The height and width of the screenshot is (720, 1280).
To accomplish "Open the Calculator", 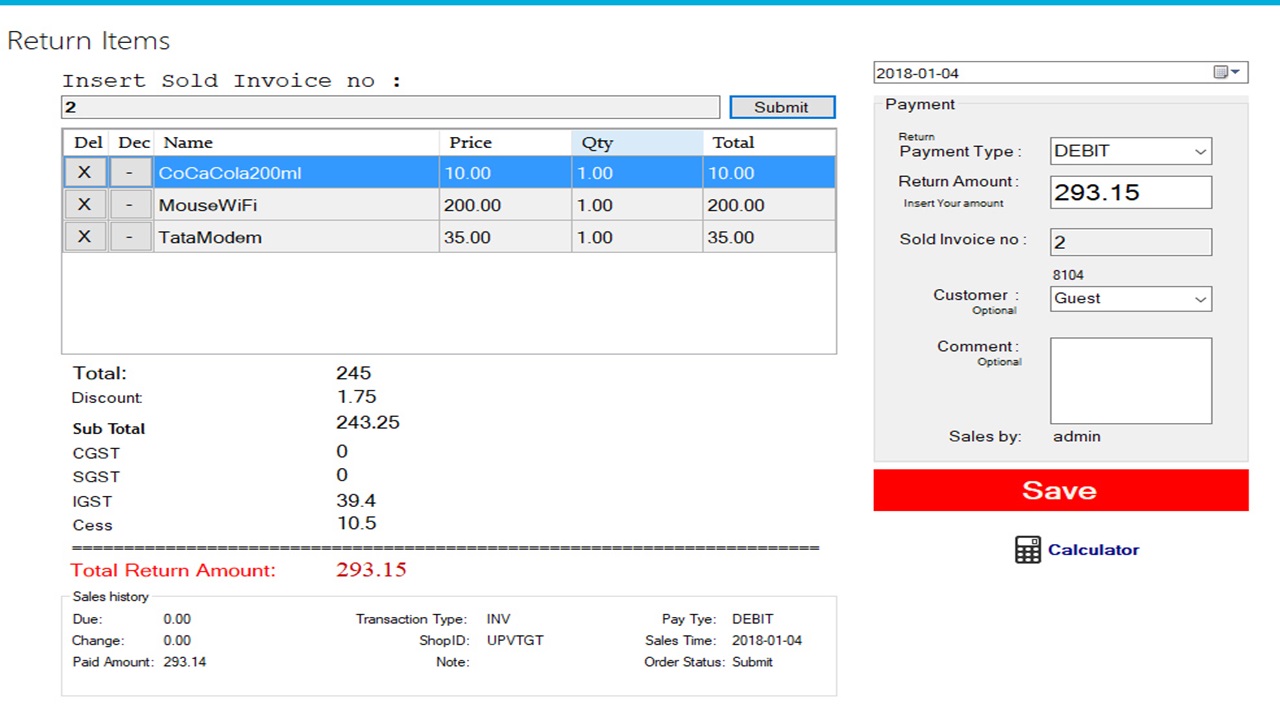I will 1076,549.
